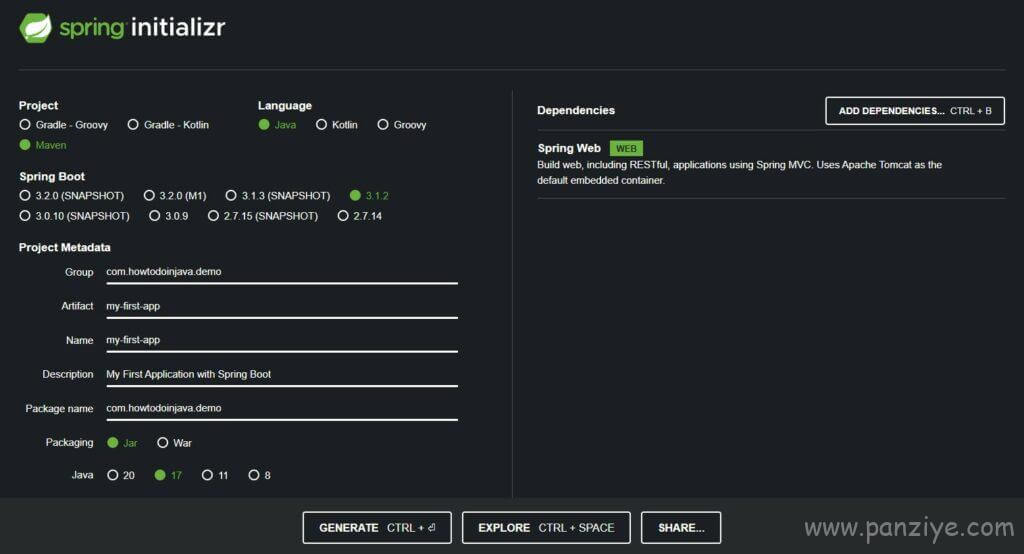Click the Generate button
Viewport: 1024px width, 554px height.
[377, 528]
